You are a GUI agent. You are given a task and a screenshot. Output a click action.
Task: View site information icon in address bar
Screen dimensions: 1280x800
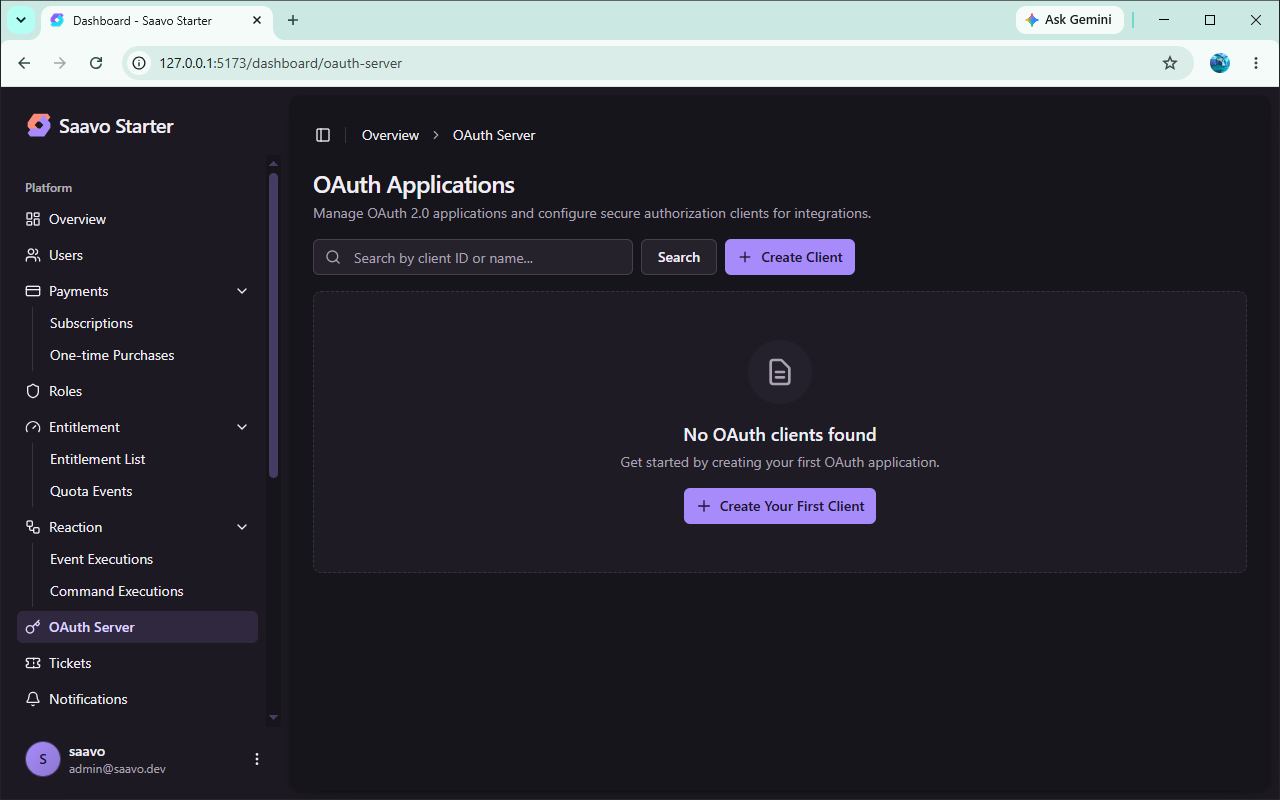point(140,63)
